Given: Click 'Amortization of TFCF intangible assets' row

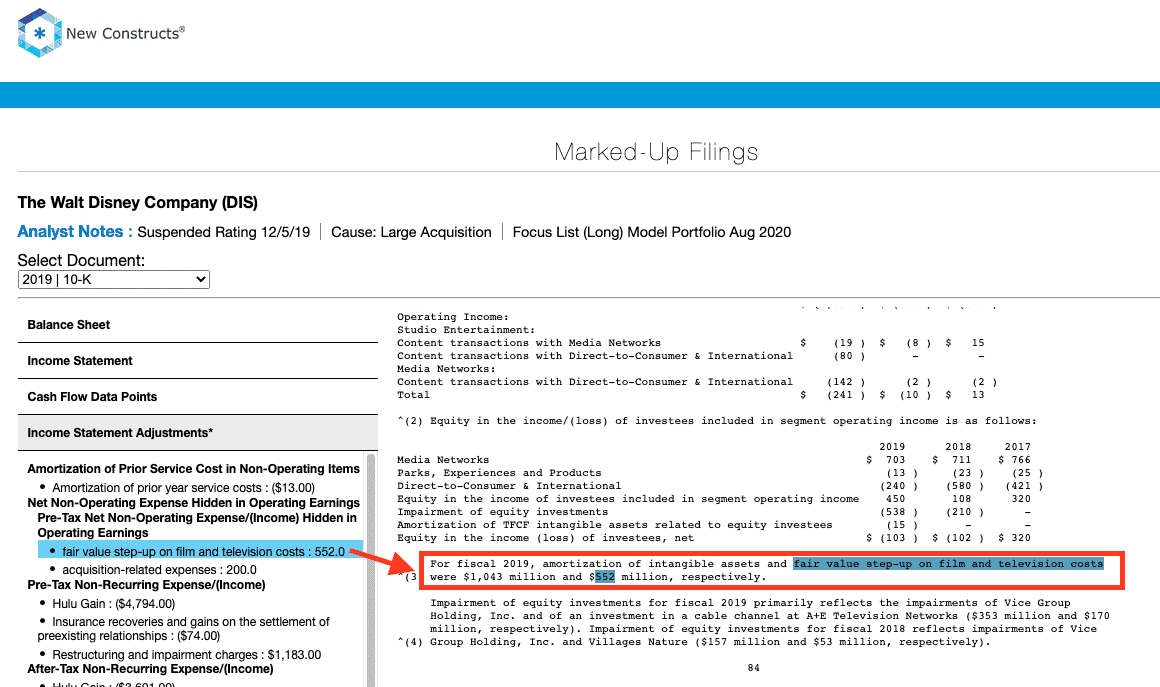Looking at the screenshot, I should (x=714, y=525).
